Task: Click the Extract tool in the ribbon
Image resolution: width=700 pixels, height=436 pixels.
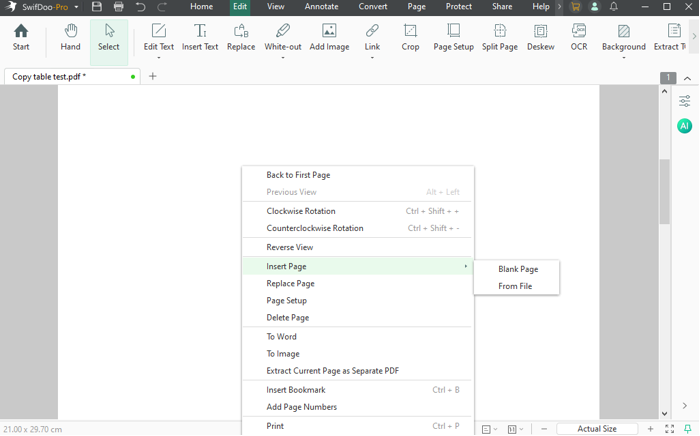Action: (x=671, y=37)
